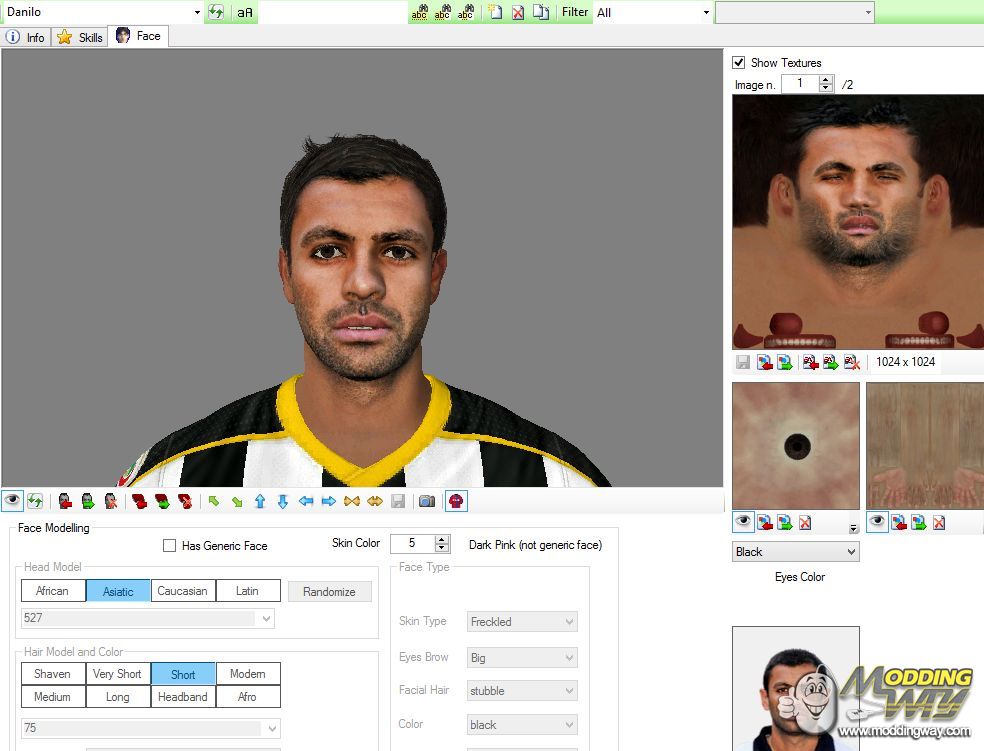Viewport: 984px width, 751px height.
Task: Open the Eyes Color dropdown showing Black
Action: [795, 552]
